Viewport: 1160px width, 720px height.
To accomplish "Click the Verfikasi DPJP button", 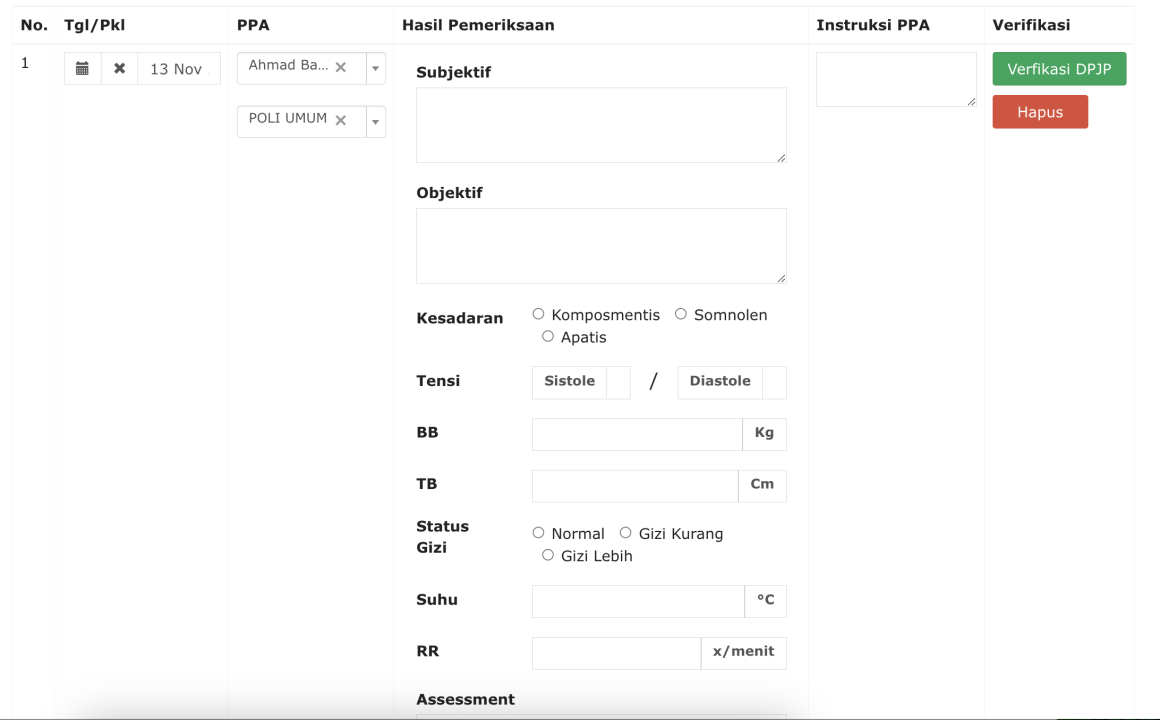I will coord(1059,69).
